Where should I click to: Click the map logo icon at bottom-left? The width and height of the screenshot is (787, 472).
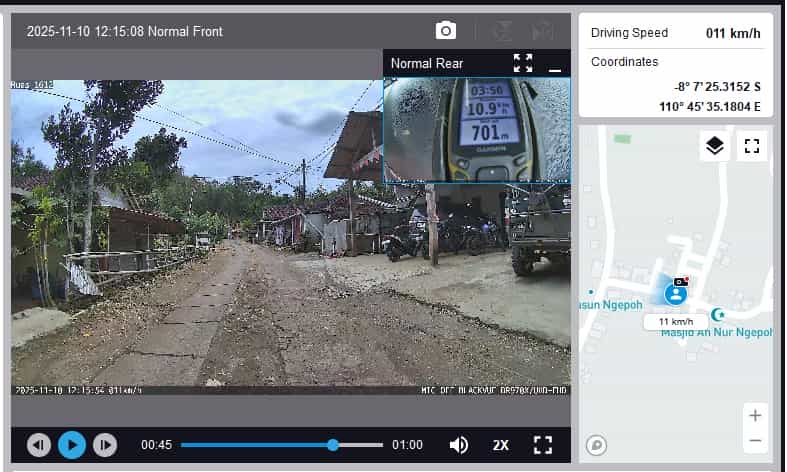pos(597,444)
